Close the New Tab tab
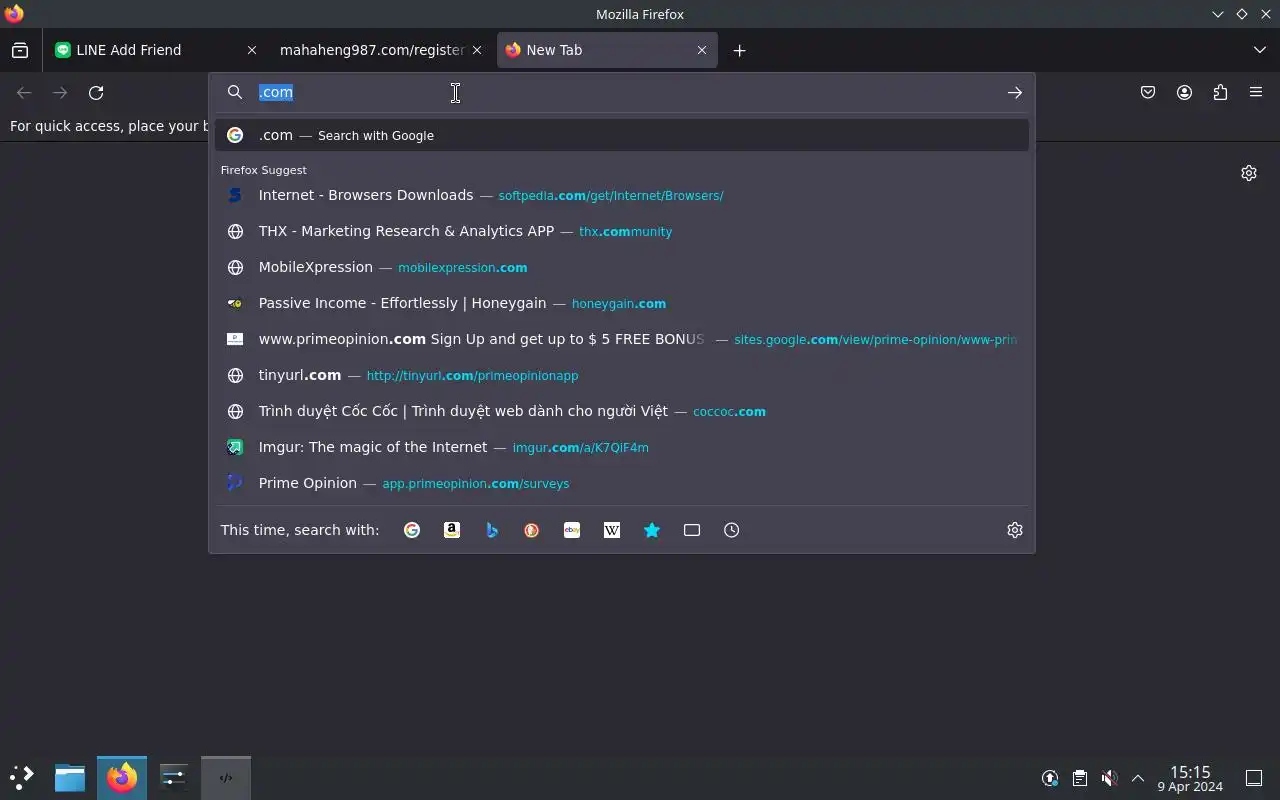Viewport: 1280px width, 800px height. (x=702, y=50)
